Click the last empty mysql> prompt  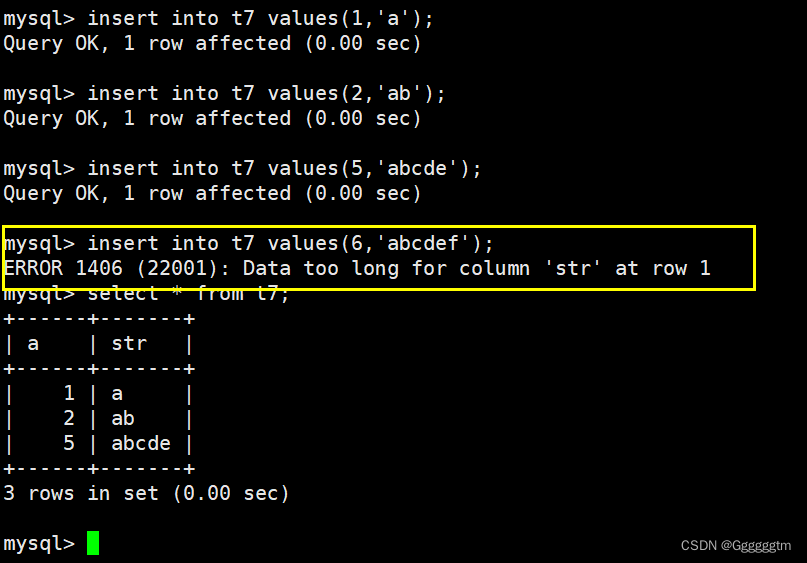[x=39, y=543]
